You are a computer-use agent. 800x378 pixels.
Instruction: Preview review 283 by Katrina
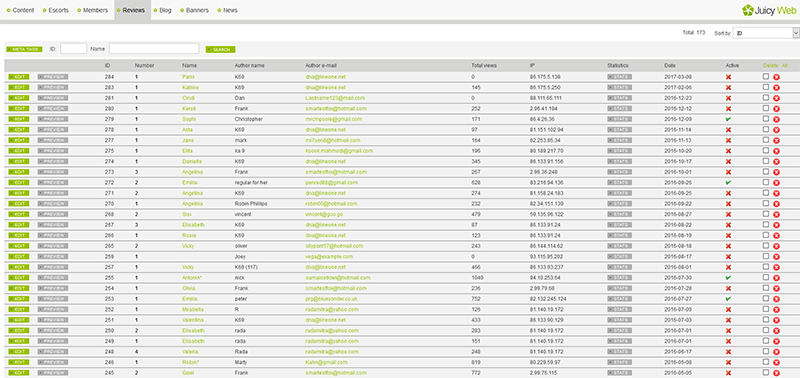(53, 87)
